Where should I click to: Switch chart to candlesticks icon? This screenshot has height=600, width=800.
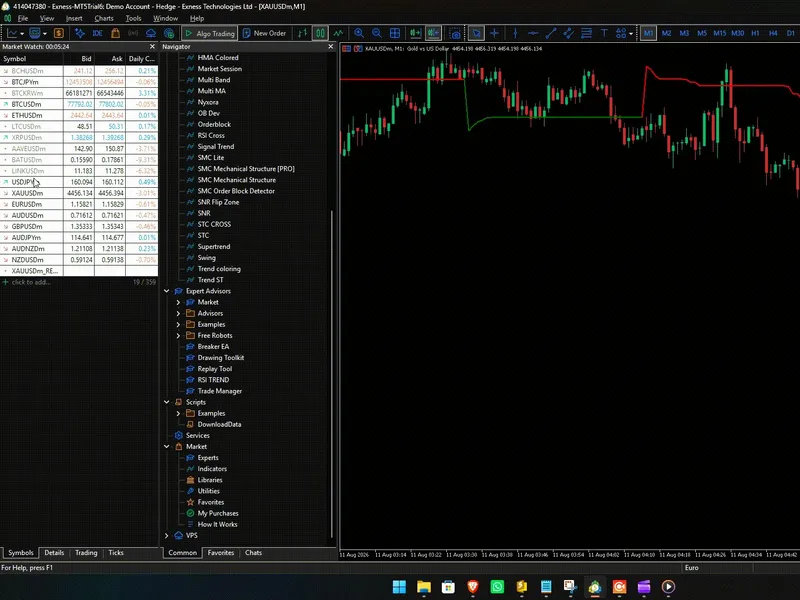(x=320, y=33)
